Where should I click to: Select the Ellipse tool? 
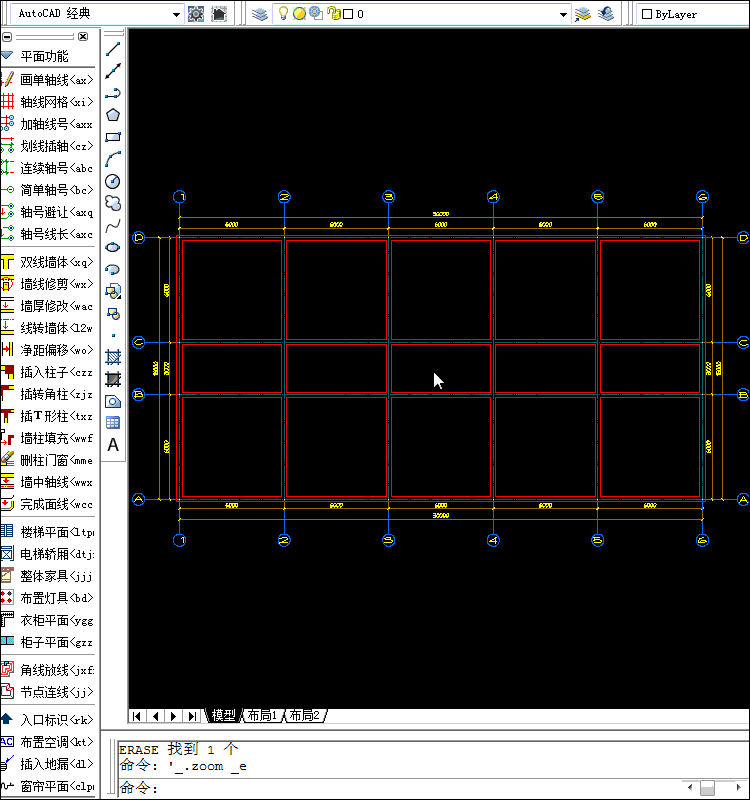click(x=113, y=247)
